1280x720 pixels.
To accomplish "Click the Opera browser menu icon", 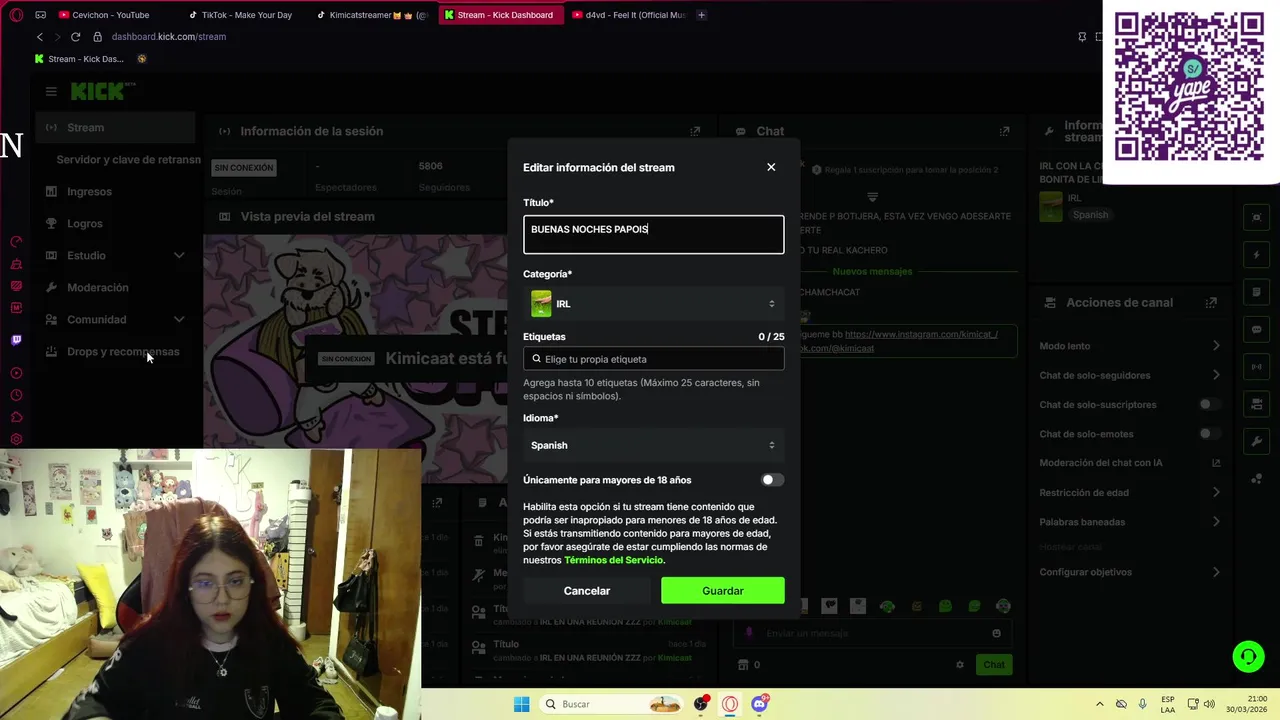I will click(x=16, y=15).
